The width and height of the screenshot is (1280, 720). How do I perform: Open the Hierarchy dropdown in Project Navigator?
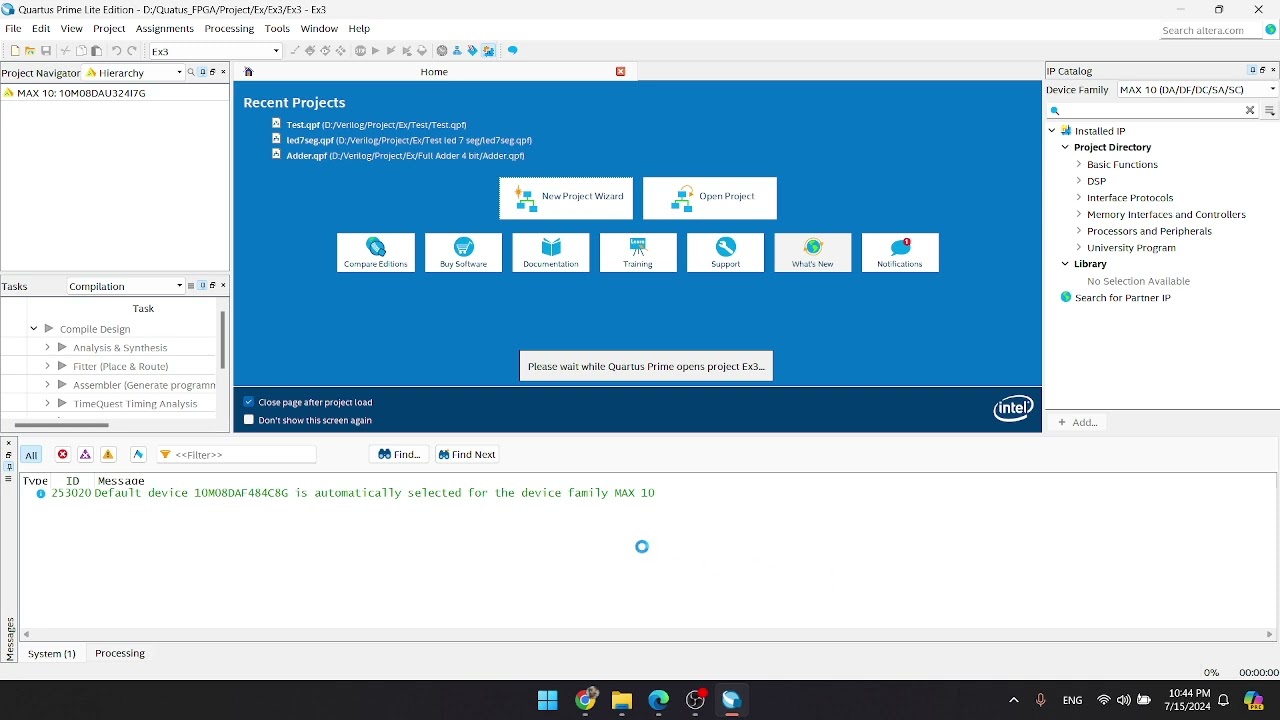[x=134, y=72]
